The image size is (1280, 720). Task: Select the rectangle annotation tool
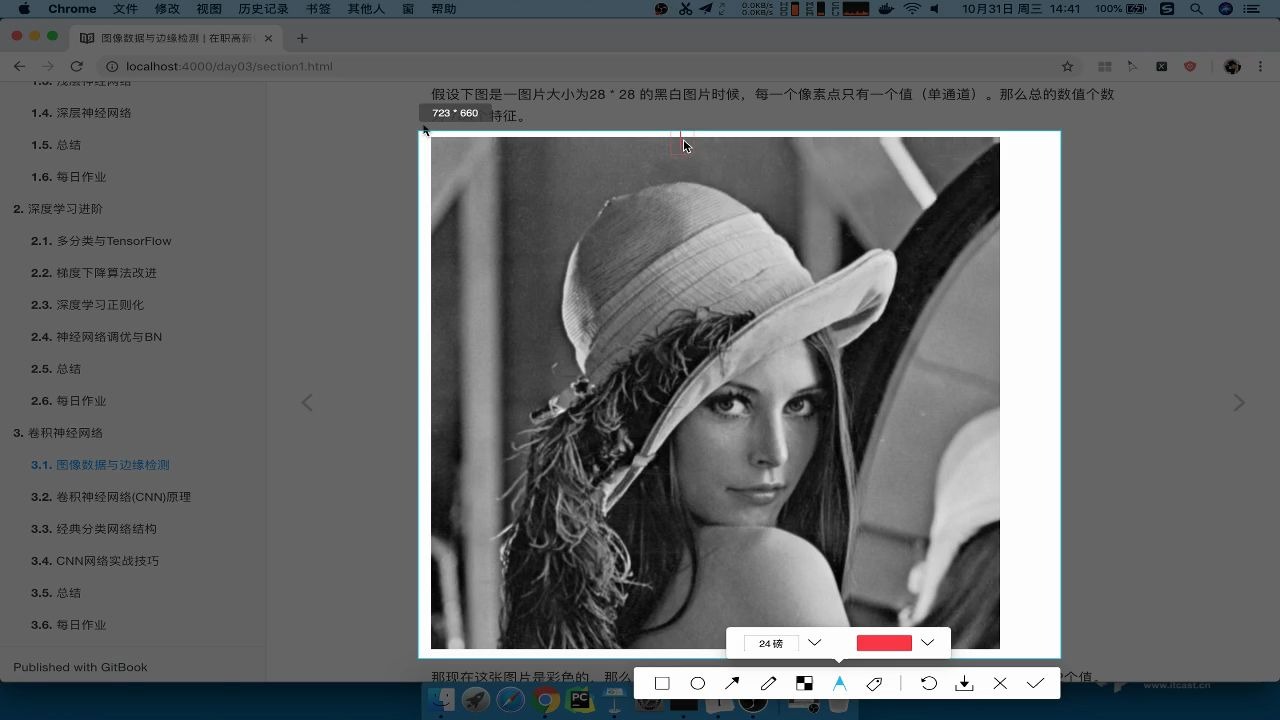[662, 684]
